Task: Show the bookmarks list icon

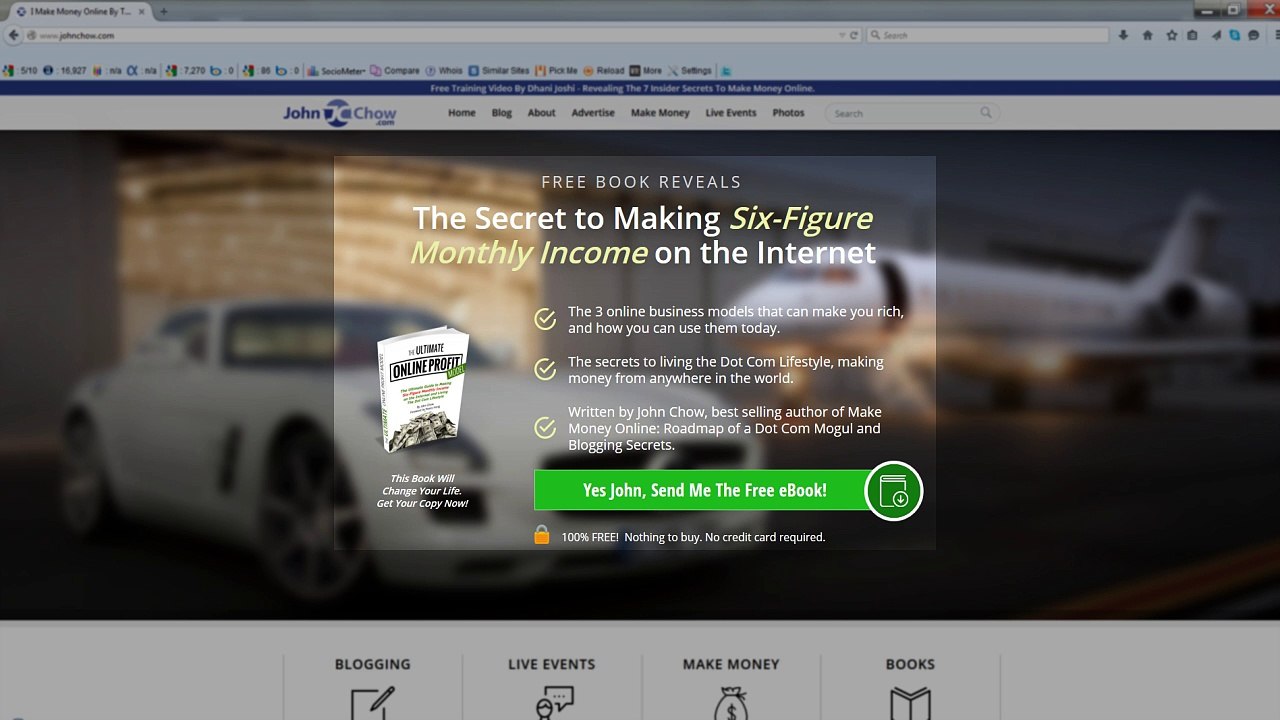Action: point(1192,35)
